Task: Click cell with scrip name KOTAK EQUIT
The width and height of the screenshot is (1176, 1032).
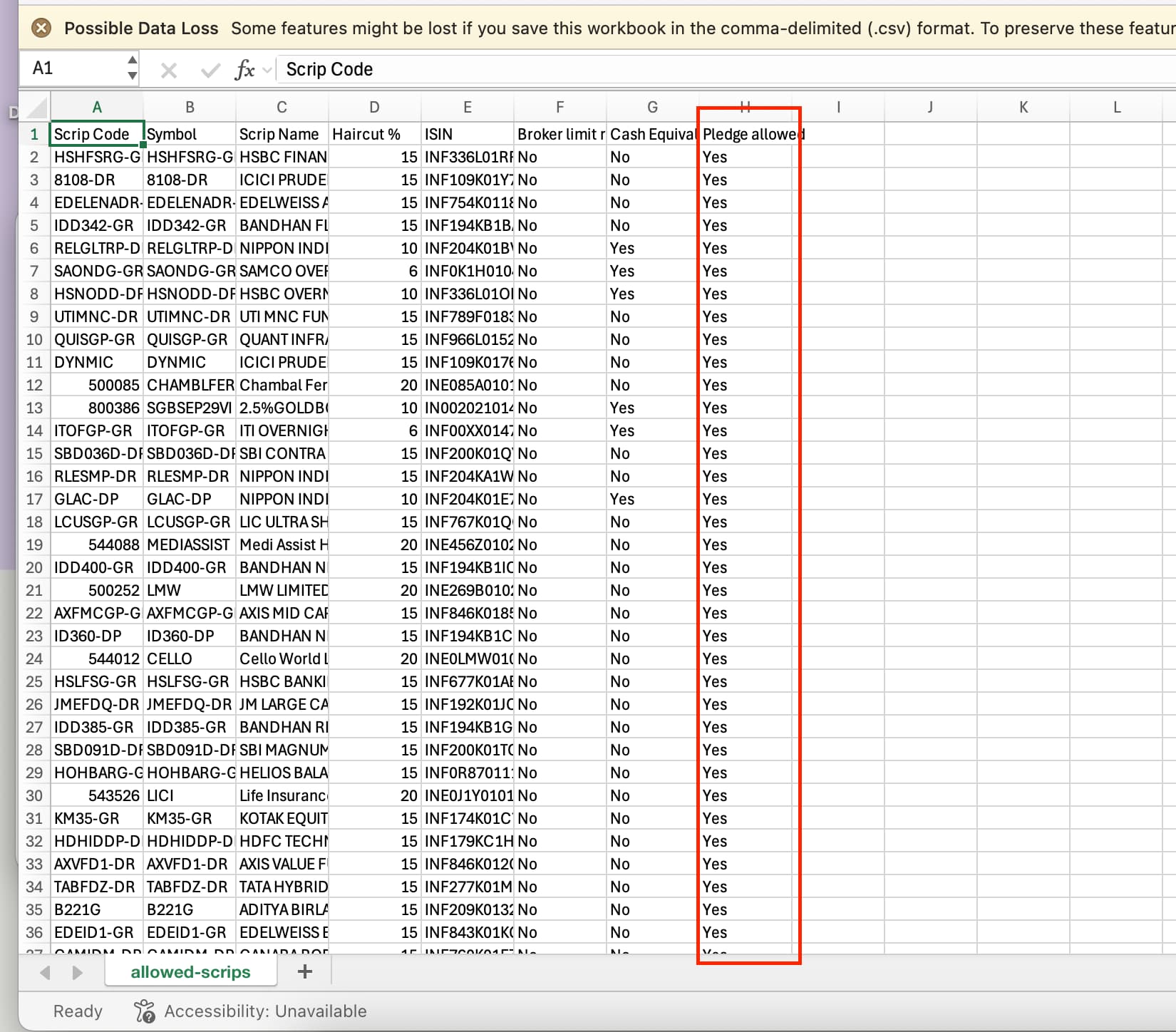Action: 282,818
